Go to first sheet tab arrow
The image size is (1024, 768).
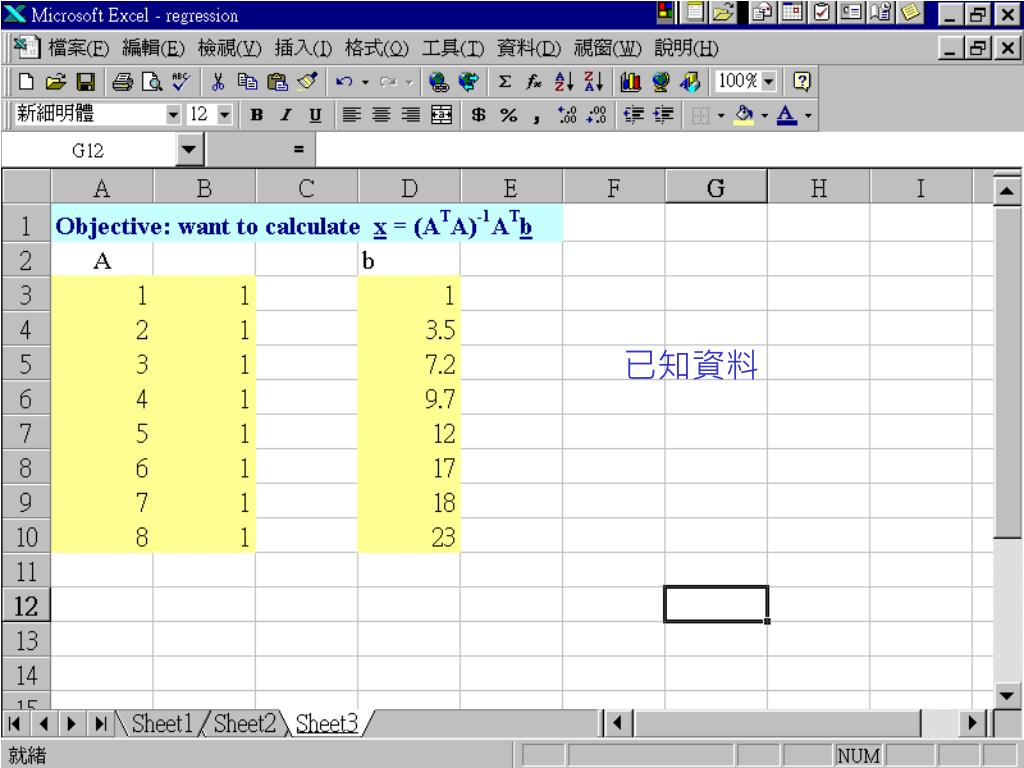point(15,724)
